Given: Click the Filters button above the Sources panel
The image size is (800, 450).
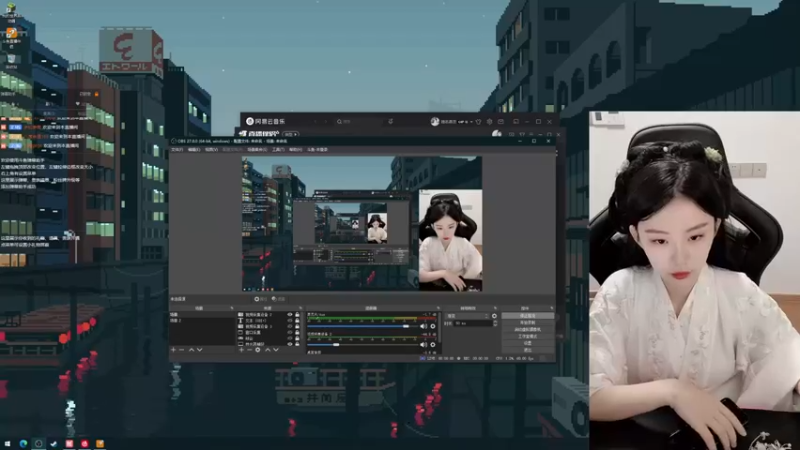Looking at the screenshot, I should pyautogui.click(x=278, y=299).
